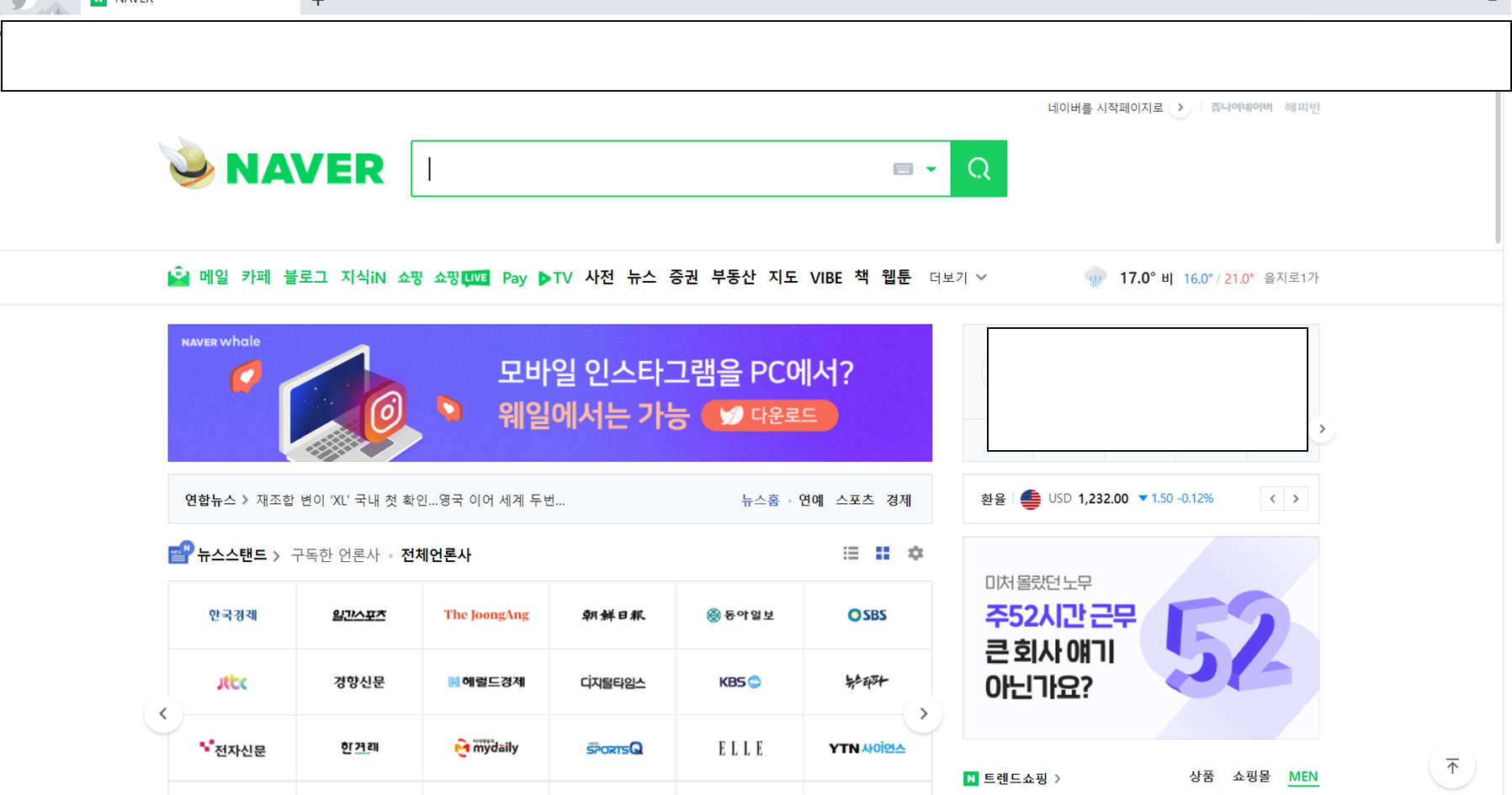Viewport: 1512px width, 795px height.
Task: Switch to 전체언론사 tab
Action: tap(436, 554)
